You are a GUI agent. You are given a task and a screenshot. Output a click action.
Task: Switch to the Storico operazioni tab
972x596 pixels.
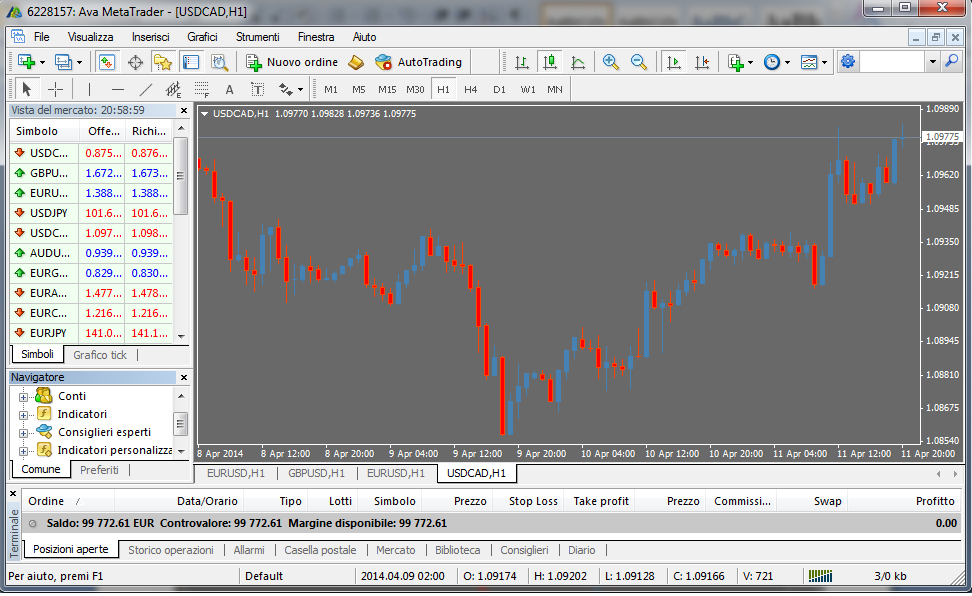click(x=170, y=550)
